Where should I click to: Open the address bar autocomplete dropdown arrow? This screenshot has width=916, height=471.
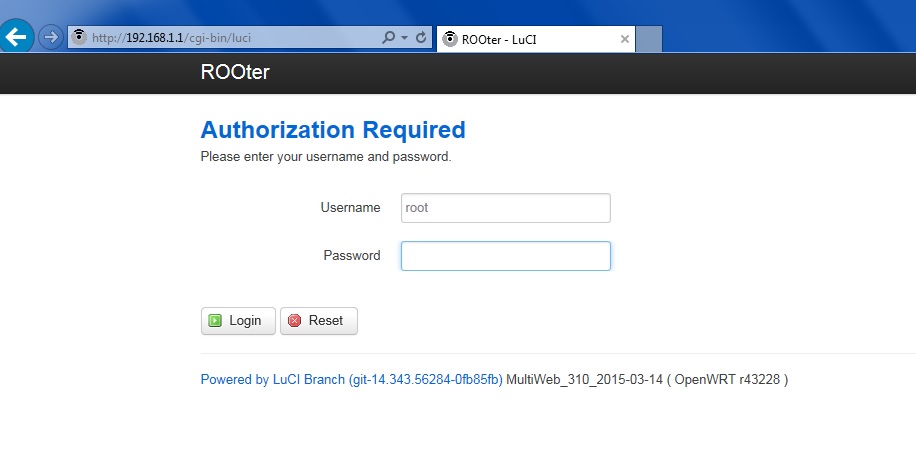click(404, 37)
